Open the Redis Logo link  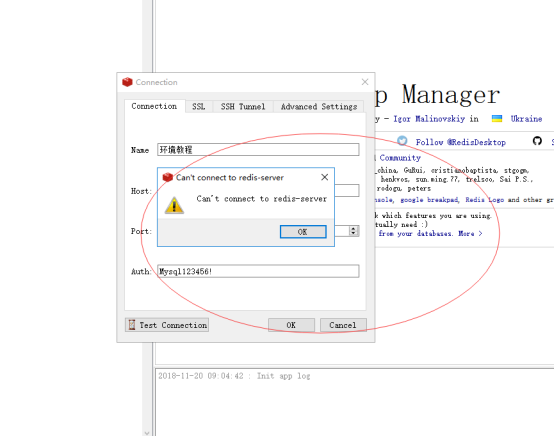[484, 200]
